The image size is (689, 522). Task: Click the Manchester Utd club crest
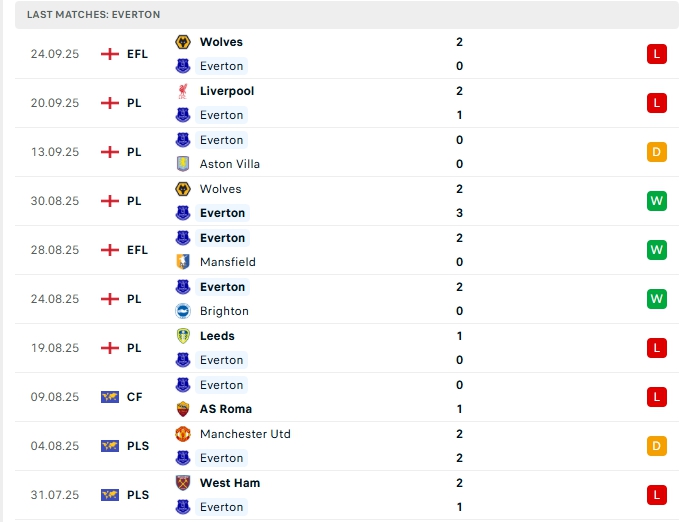pyautogui.click(x=183, y=434)
